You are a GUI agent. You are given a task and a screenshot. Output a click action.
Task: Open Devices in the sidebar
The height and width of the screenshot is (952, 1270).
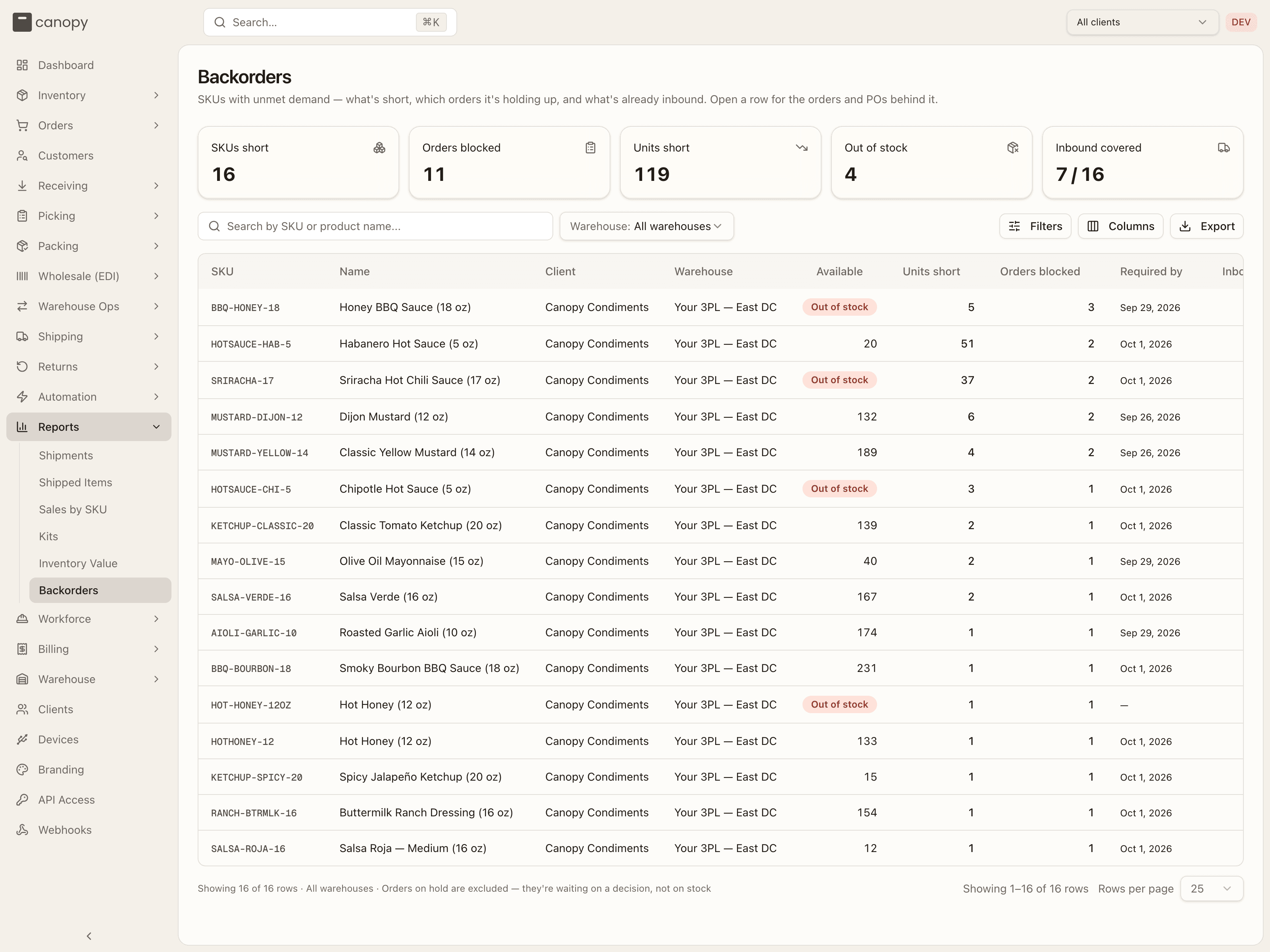click(89, 739)
